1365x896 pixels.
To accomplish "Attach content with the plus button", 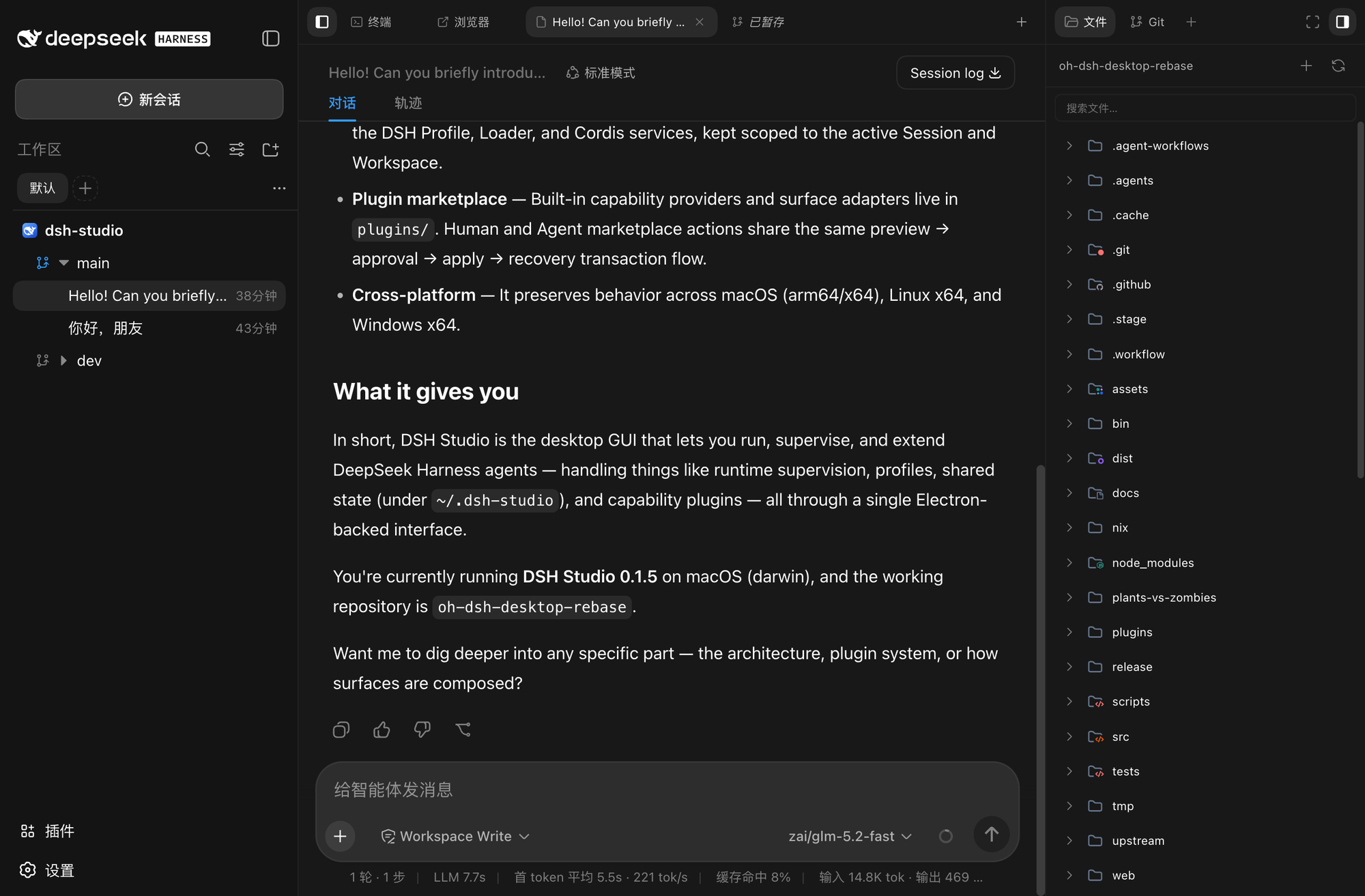I will 340,836.
